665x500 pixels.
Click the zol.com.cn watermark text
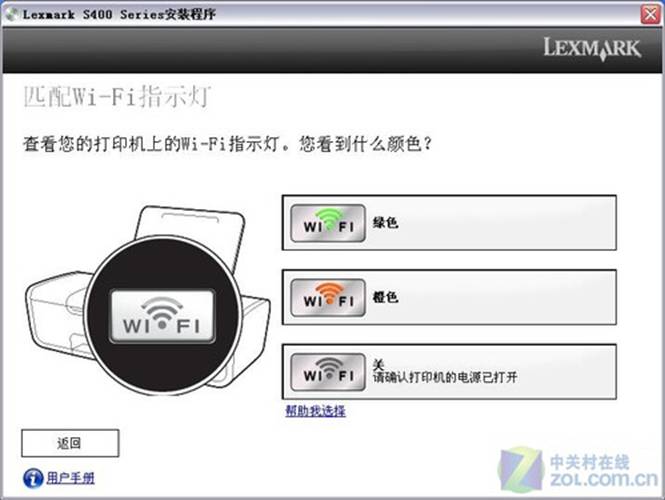pyautogui.click(x=604, y=480)
